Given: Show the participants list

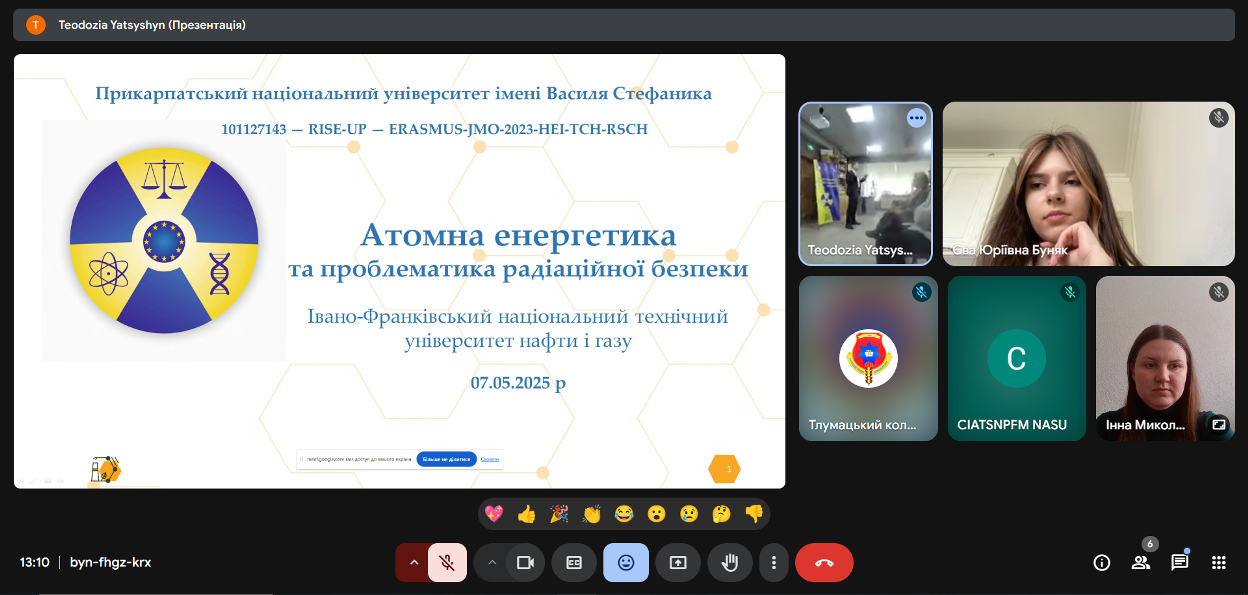Looking at the screenshot, I should pos(1141,563).
